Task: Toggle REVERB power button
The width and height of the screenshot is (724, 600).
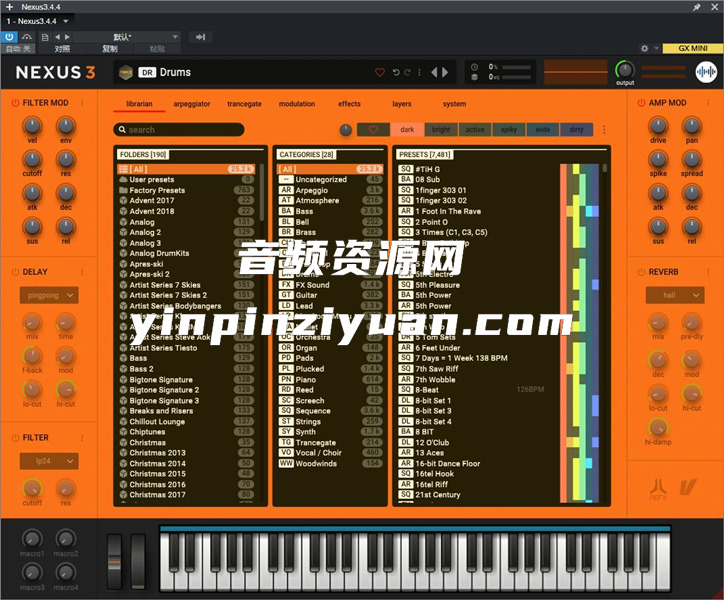Action: 641,272
